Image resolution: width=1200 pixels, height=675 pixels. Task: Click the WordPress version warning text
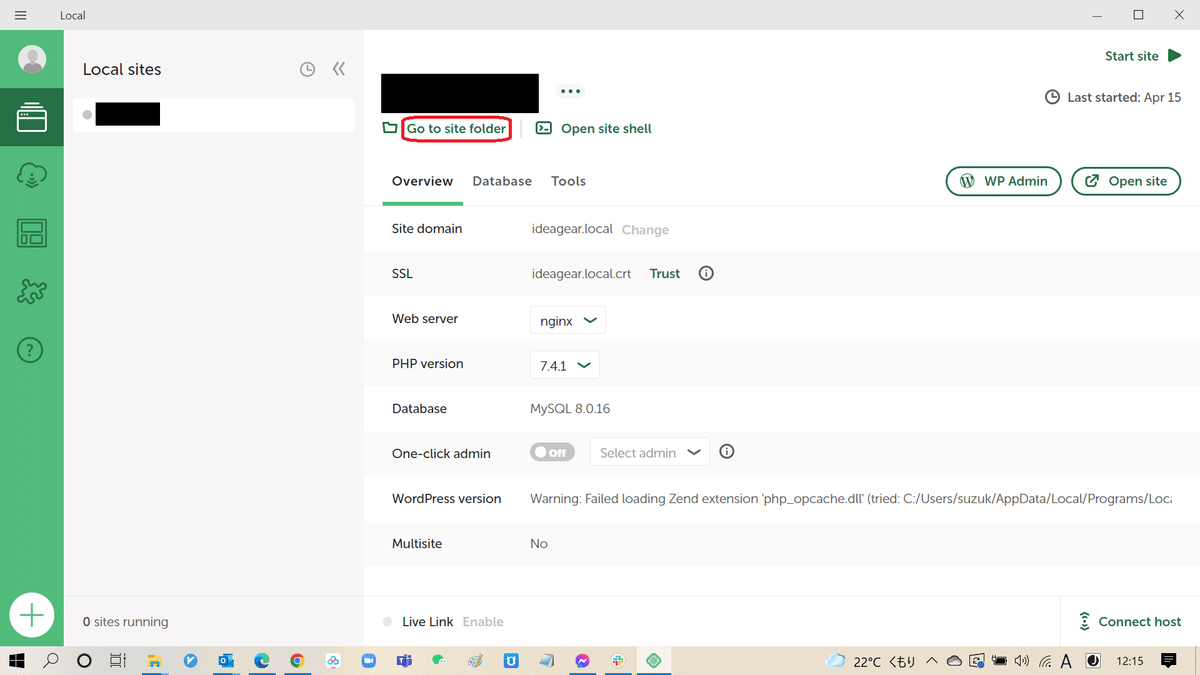point(850,498)
